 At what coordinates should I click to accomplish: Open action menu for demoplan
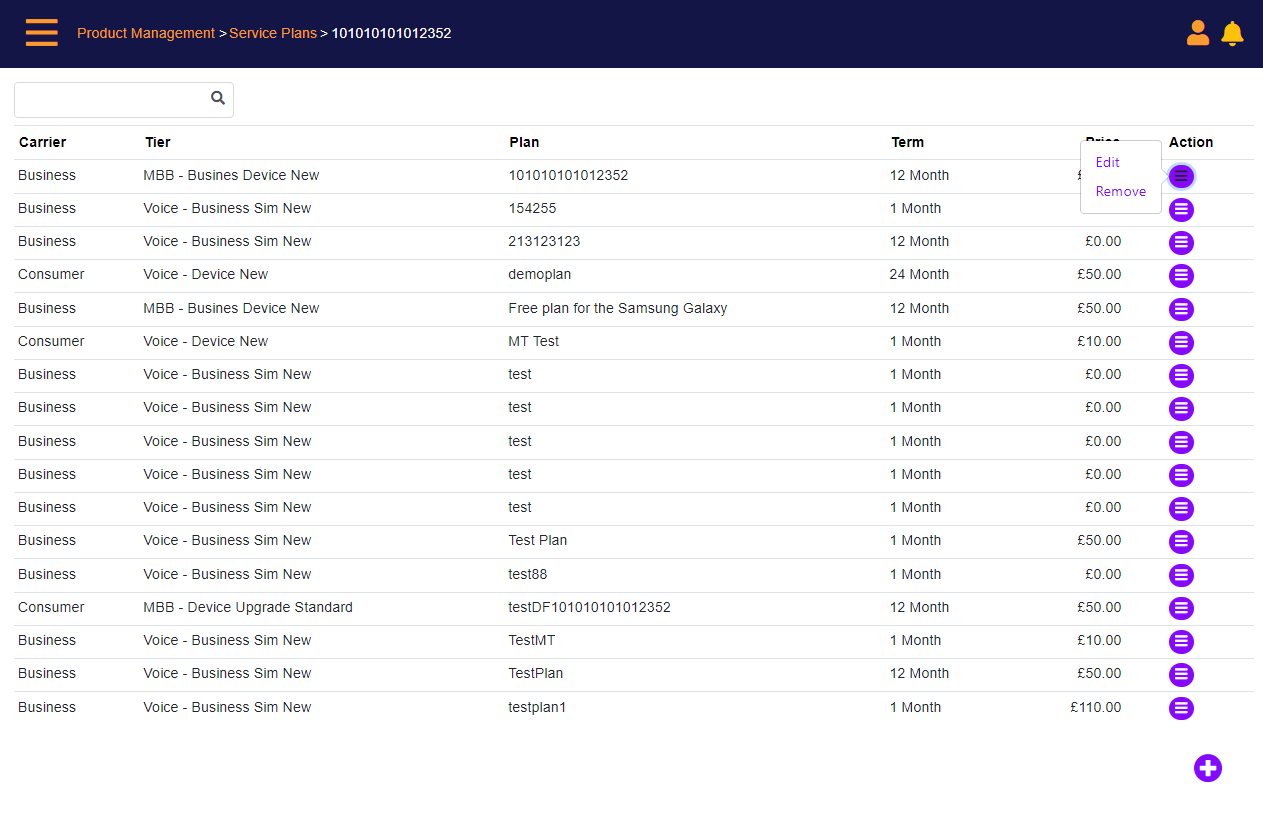(1181, 276)
